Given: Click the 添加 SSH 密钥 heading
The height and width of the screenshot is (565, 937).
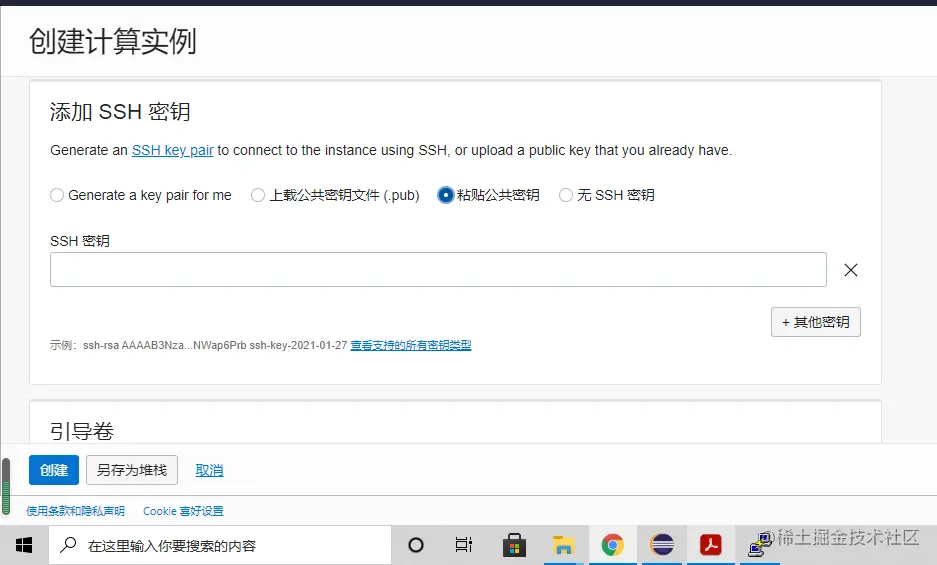Looking at the screenshot, I should (120, 112).
